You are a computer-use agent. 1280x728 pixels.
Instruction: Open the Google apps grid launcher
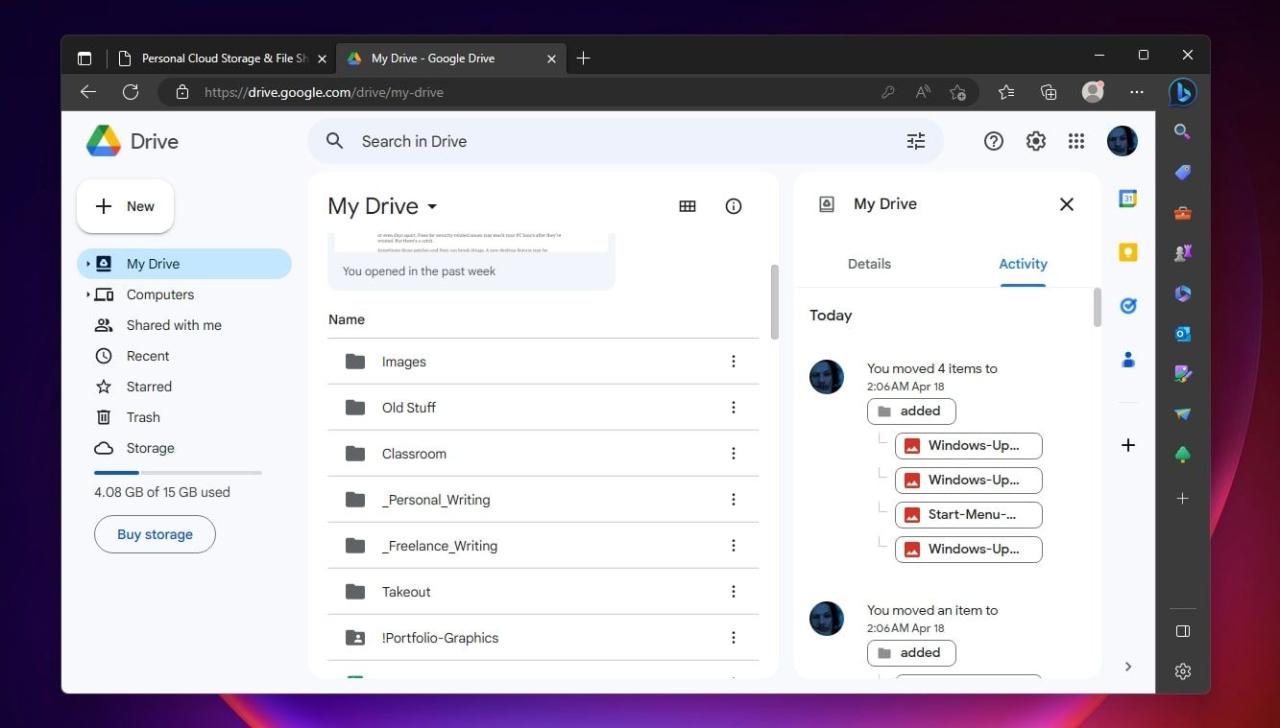(x=1076, y=141)
